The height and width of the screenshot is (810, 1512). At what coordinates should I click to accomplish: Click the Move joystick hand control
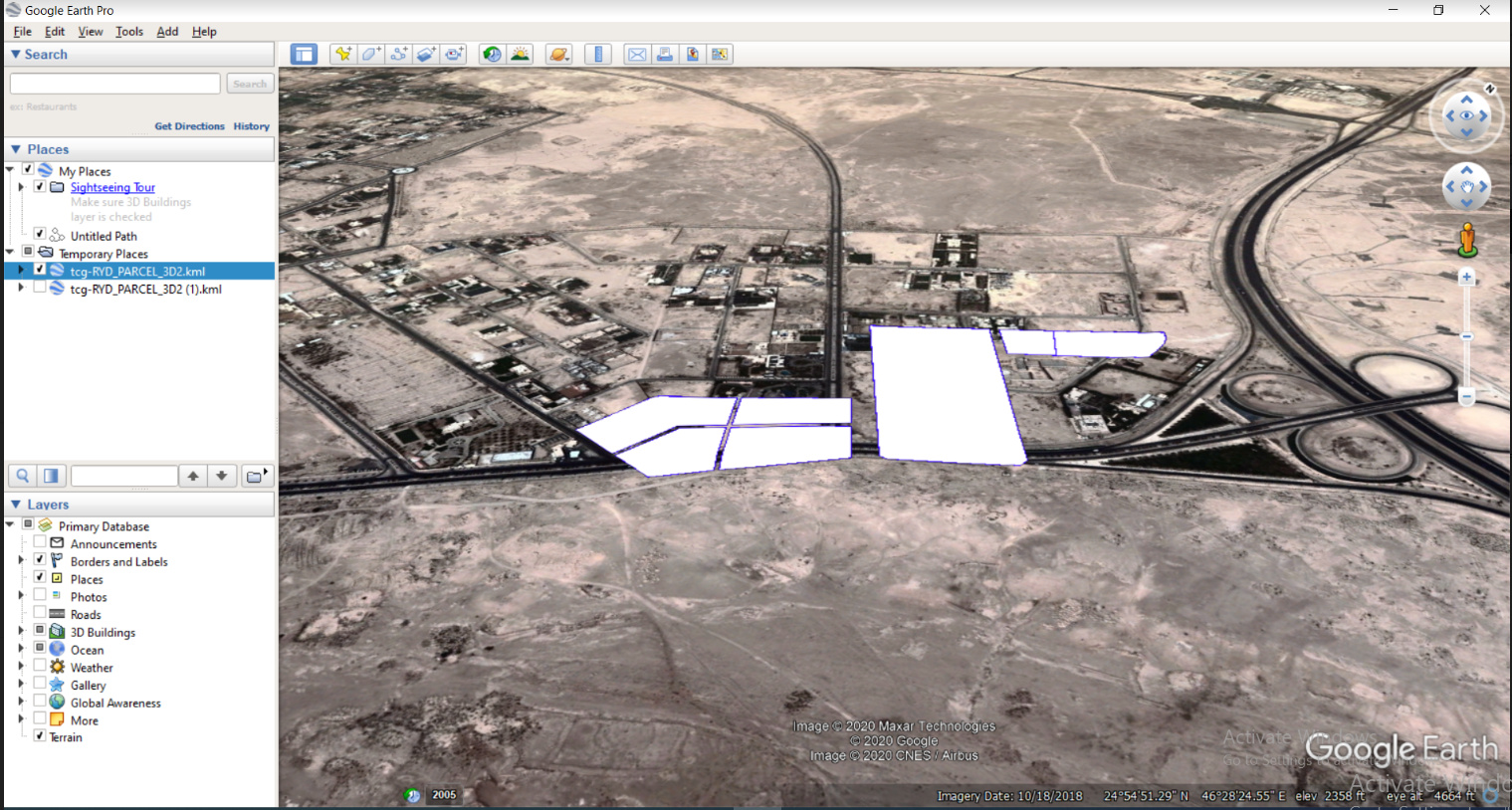coord(1466,186)
